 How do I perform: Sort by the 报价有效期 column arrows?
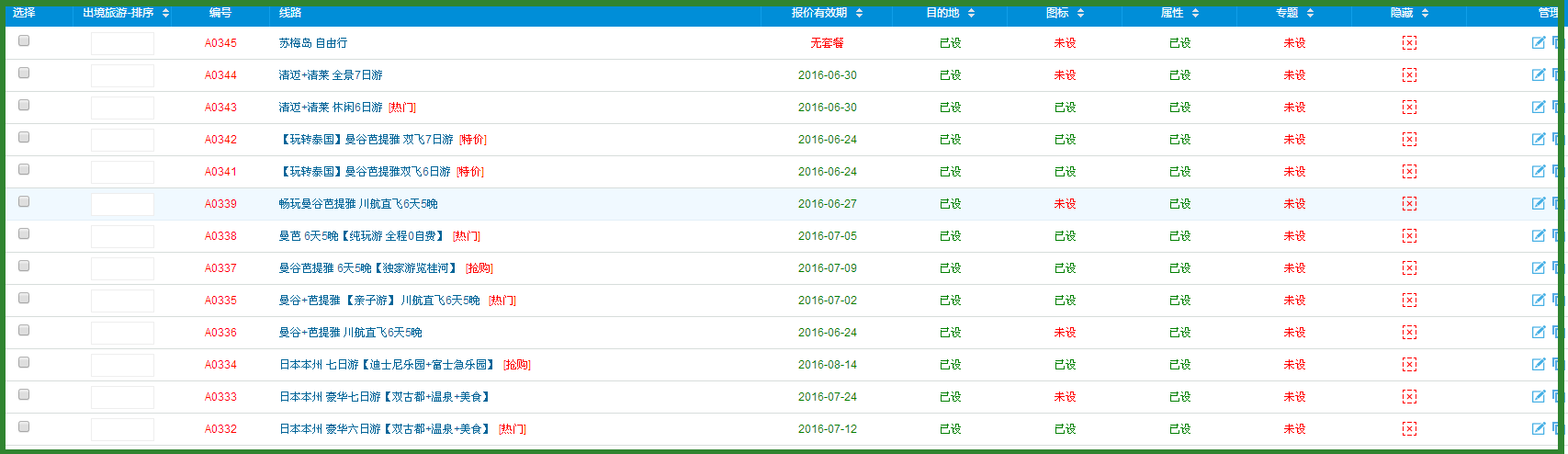859,13
